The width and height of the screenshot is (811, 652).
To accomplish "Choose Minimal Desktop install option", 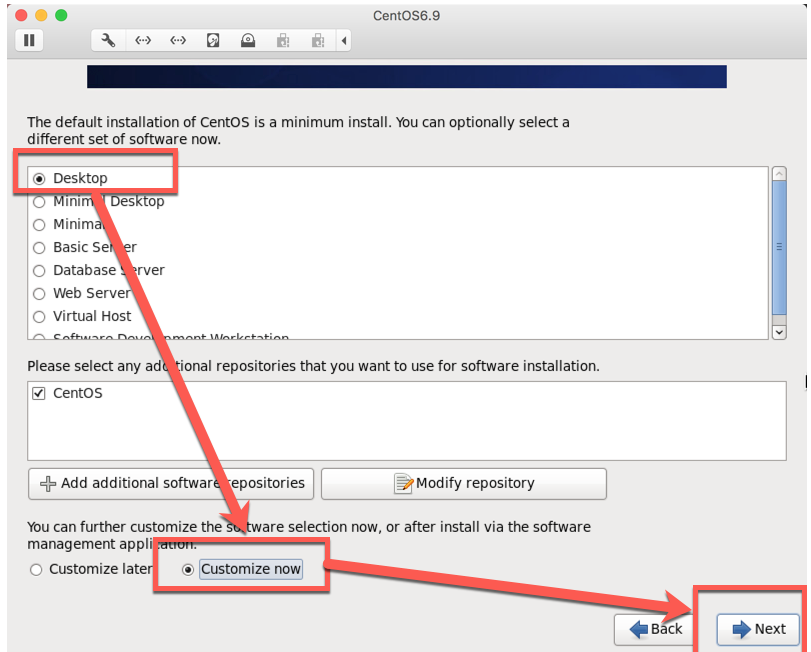I will [40, 201].
